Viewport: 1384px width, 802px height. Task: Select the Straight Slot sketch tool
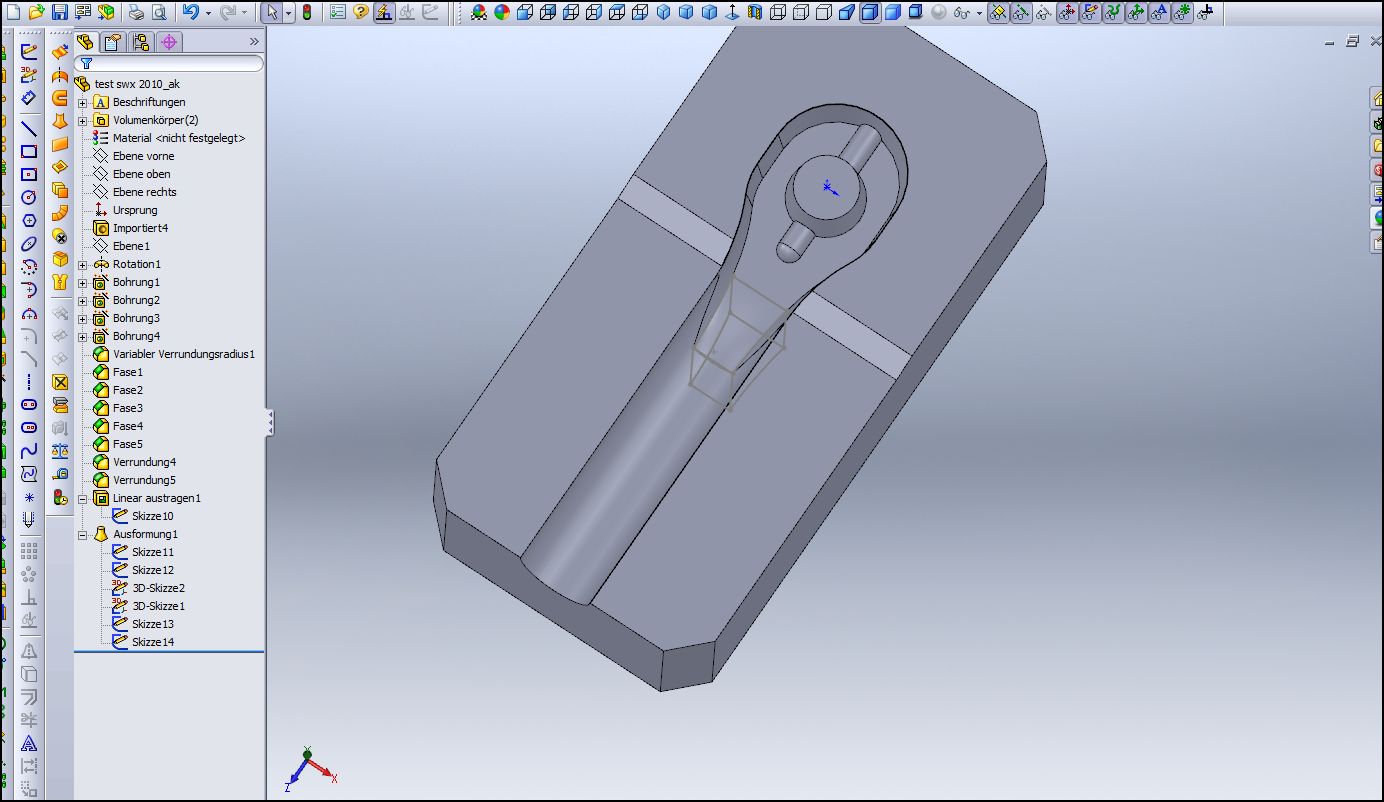click(x=29, y=405)
